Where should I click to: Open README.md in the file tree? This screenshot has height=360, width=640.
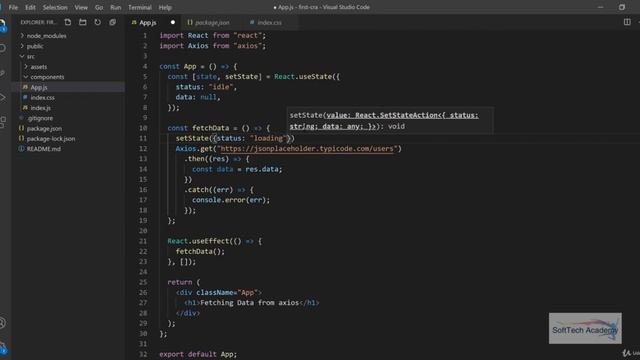[x=43, y=149]
